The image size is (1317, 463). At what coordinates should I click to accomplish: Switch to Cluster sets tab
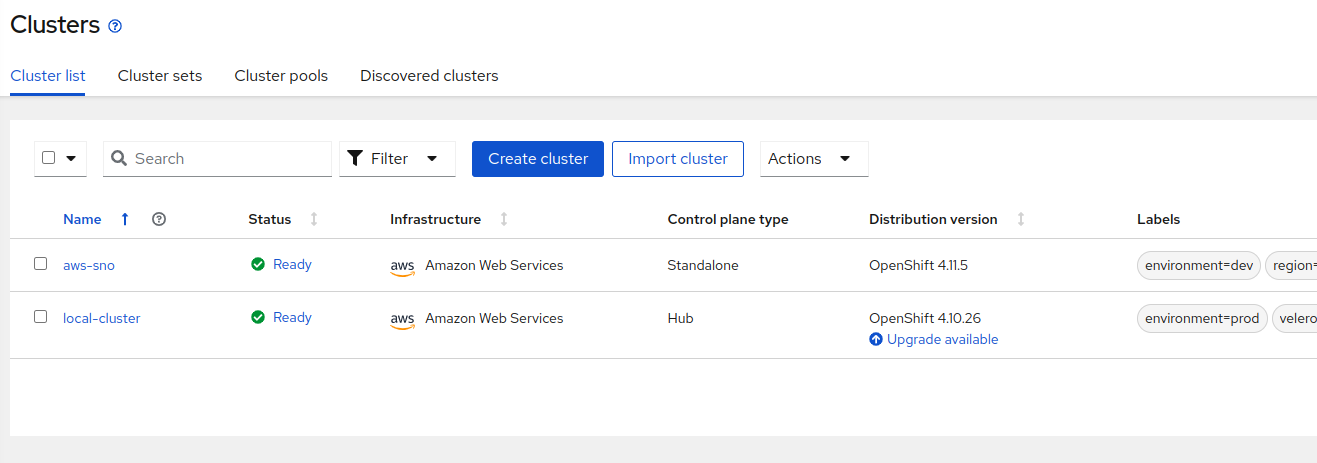(x=160, y=76)
